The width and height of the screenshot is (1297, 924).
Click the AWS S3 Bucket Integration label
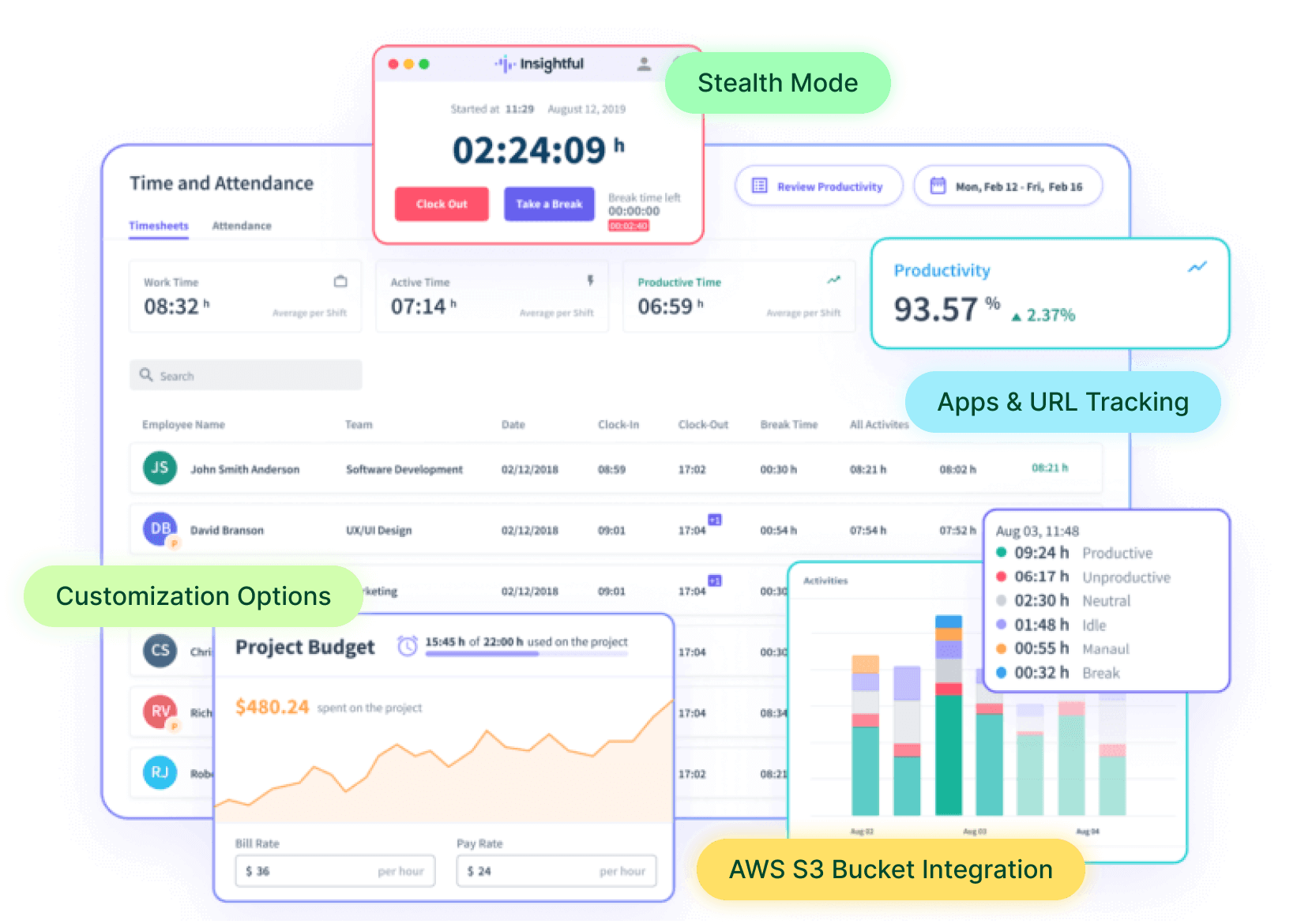[891, 870]
